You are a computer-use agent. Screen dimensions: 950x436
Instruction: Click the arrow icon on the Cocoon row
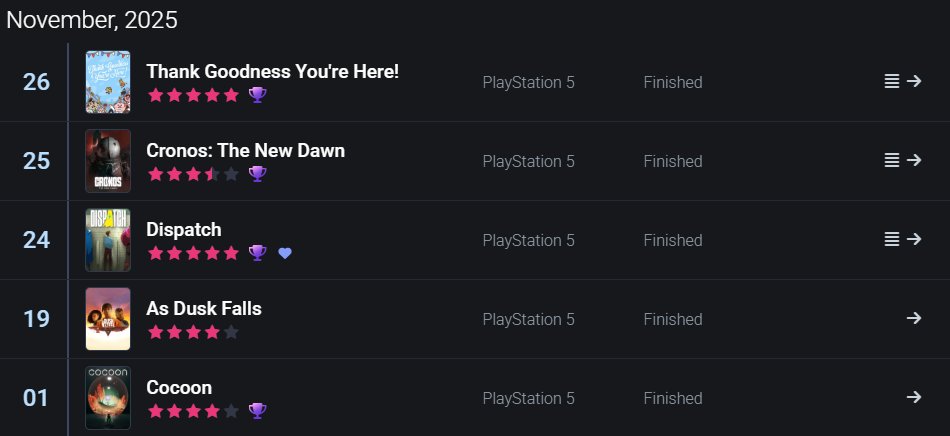coord(914,397)
